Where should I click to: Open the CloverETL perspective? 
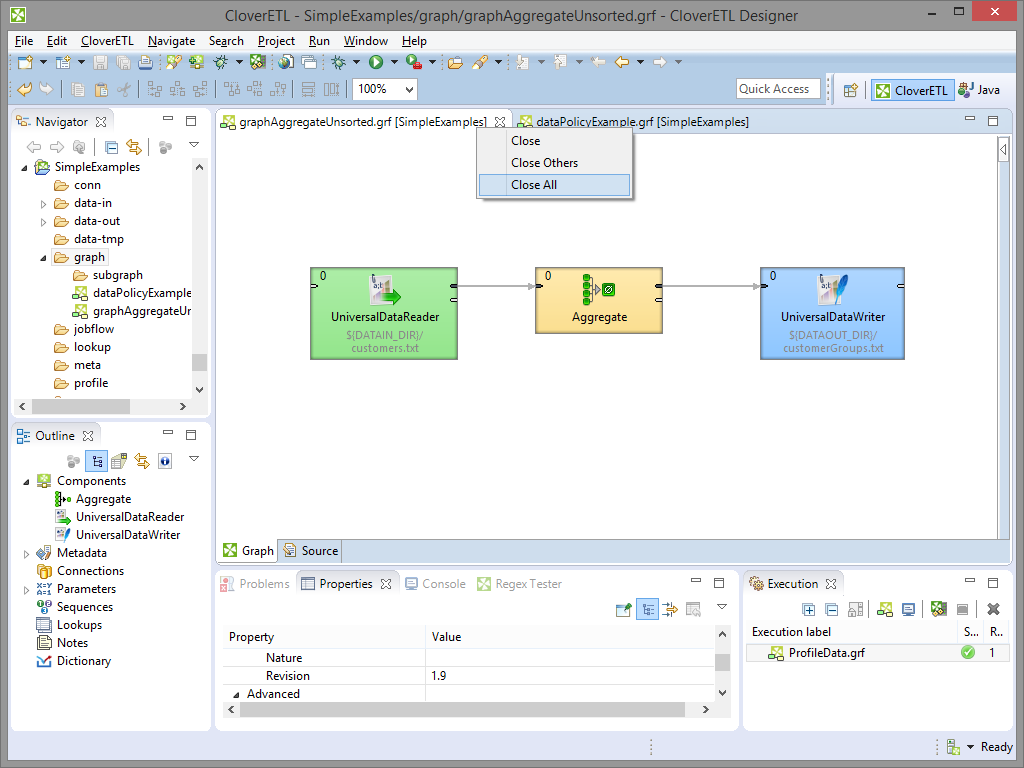[910, 90]
